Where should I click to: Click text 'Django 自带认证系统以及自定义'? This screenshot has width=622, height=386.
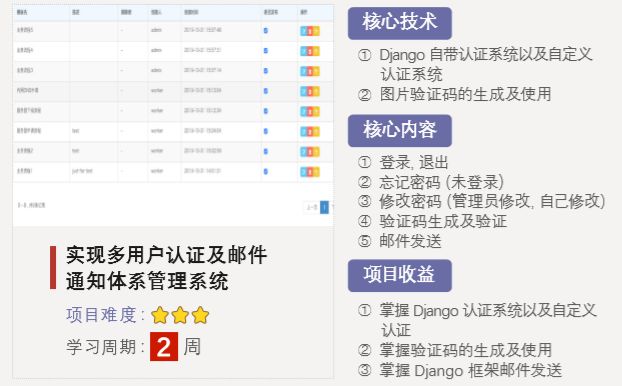coord(486,54)
